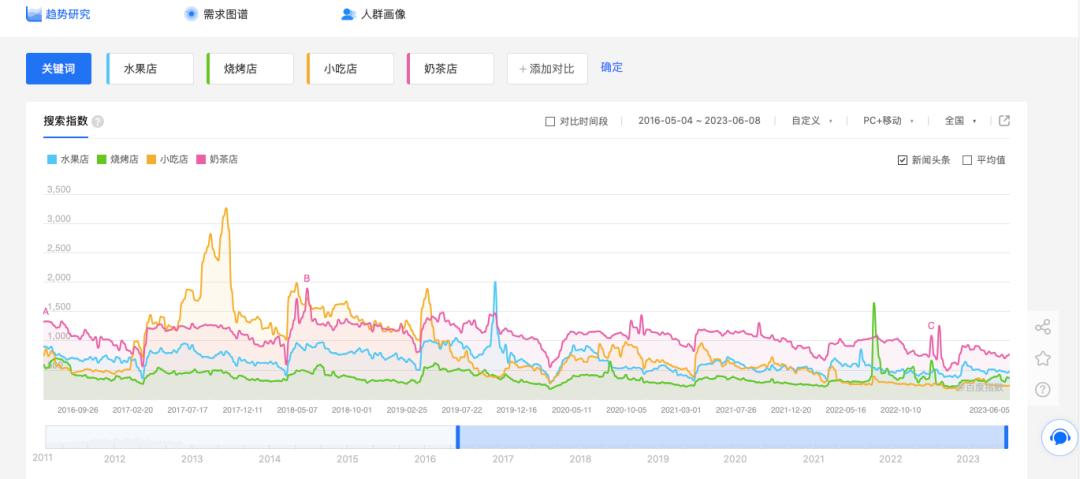Click the left handle of time range slider

tap(457, 437)
